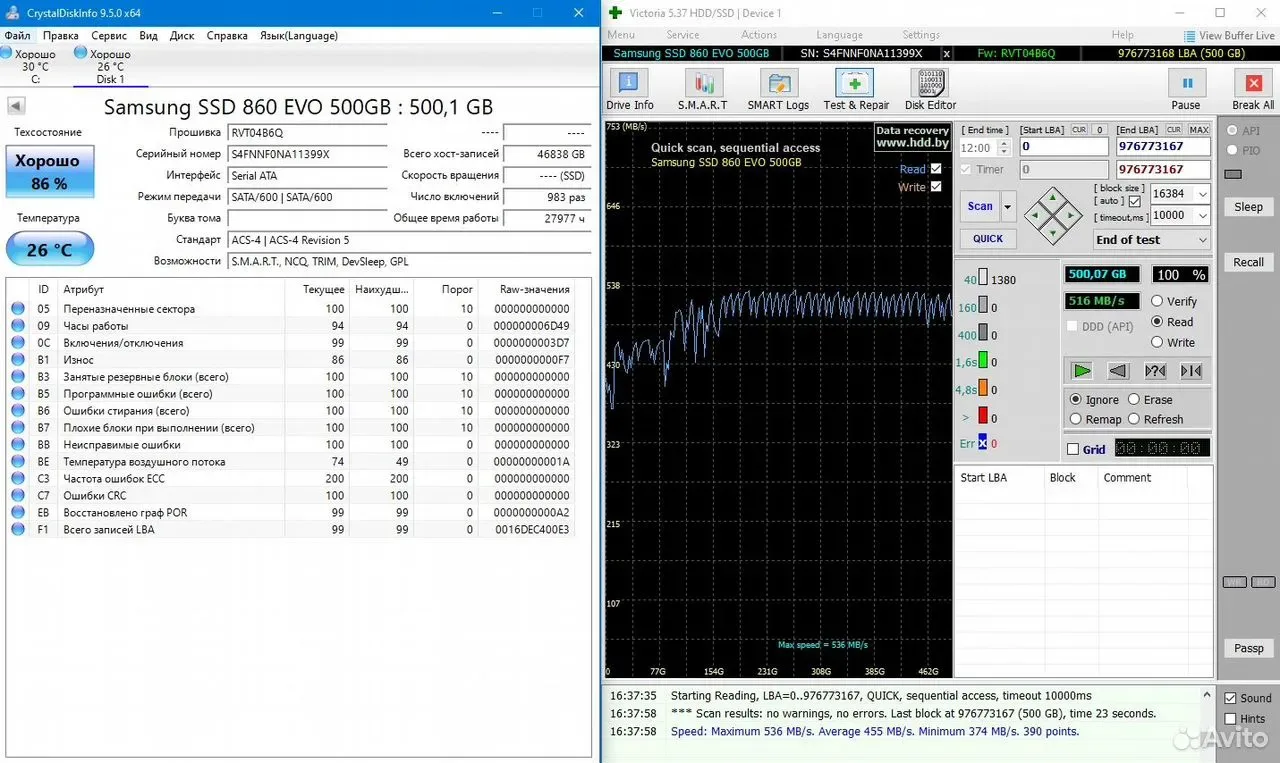Image resolution: width=1280 pixels, height=763 pixels.
Task: Open Victoria Settings menu
Action: (x=921, y=35)
